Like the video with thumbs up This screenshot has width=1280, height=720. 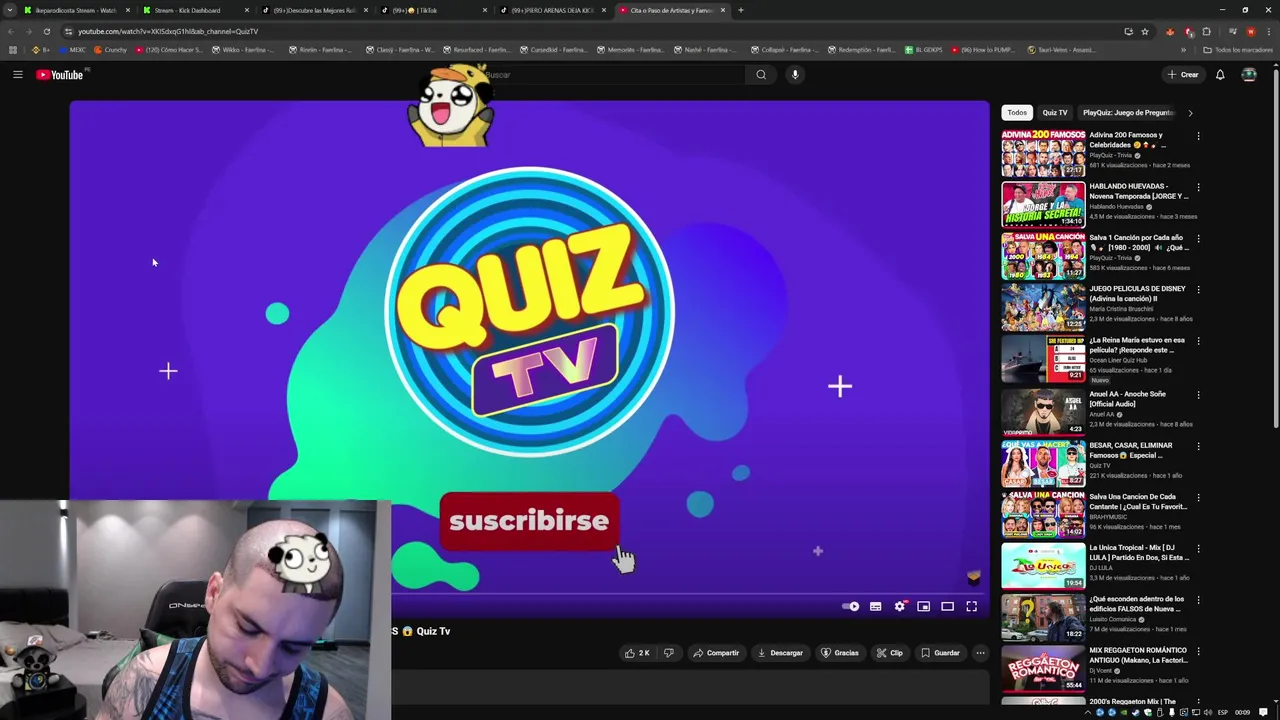pyautogui.click(x=637, y=653)
